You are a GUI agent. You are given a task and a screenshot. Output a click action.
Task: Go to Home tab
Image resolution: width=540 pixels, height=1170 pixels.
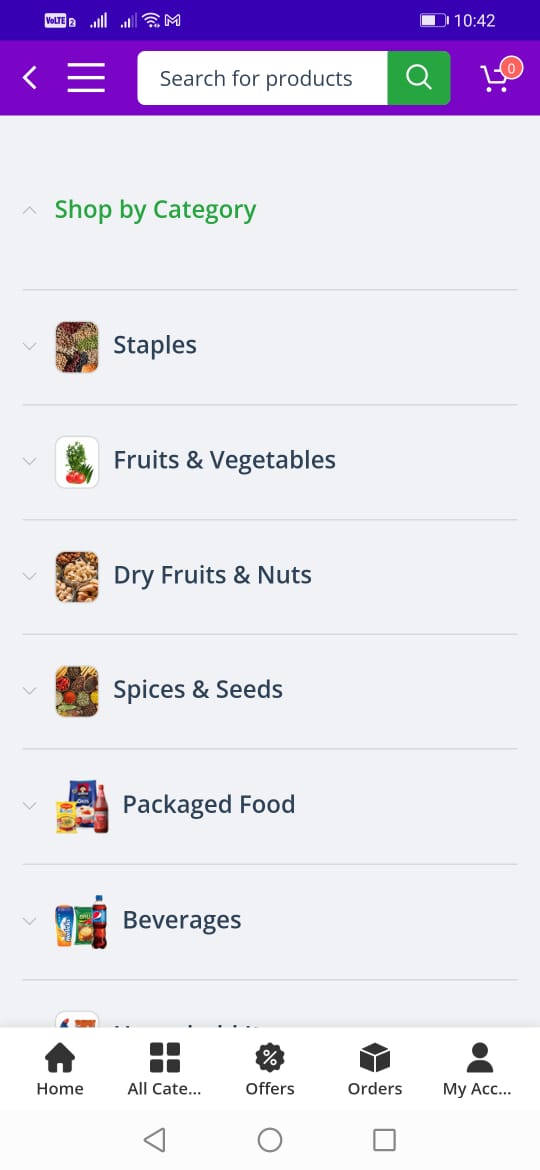[x=60, y=1069]
